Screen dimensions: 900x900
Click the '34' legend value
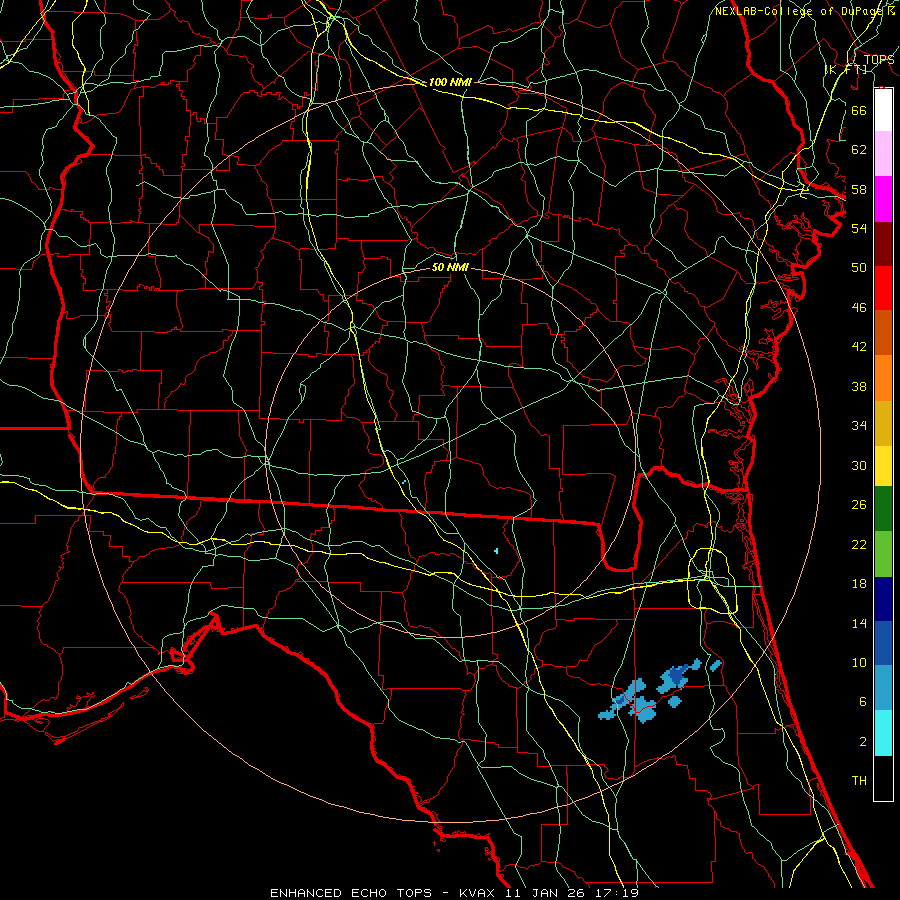(x=859, y=426)
